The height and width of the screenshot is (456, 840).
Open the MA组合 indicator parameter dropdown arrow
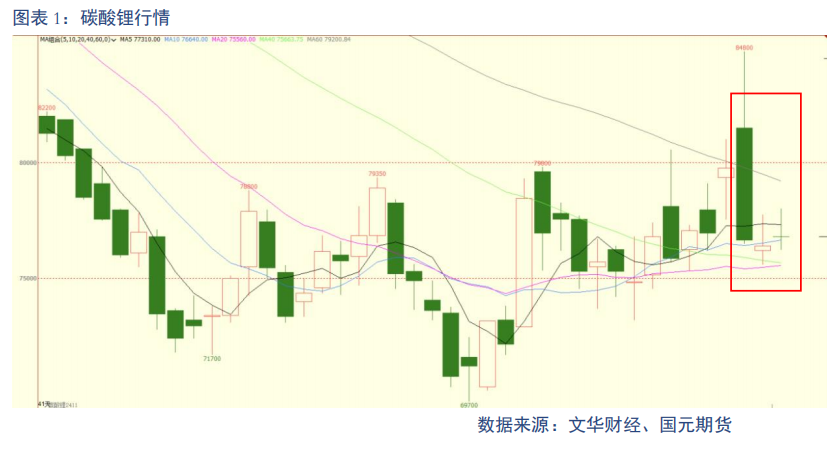pyautogui.click(x=114, y=40)
